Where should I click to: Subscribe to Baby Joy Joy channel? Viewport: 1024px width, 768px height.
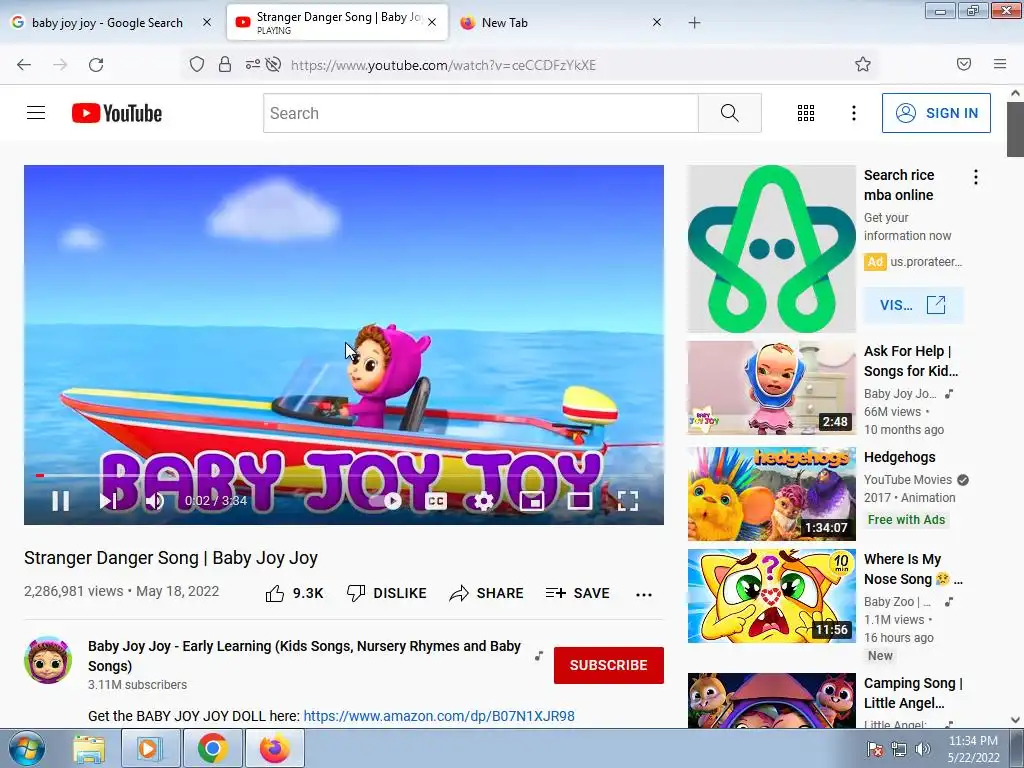[x=609, y=665]
